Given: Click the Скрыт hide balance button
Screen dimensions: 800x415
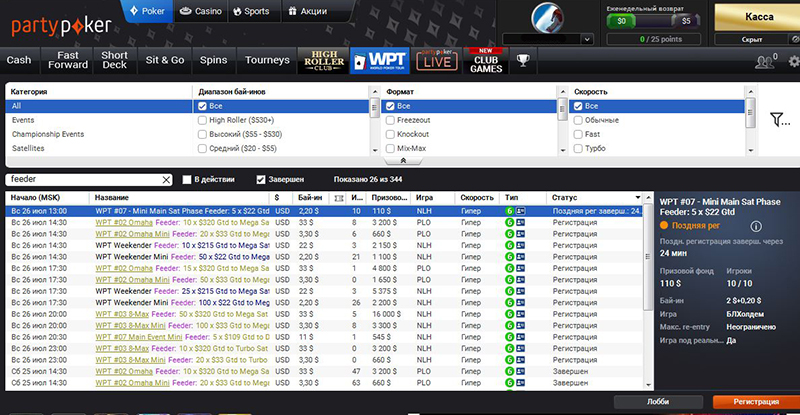Looking at the screenshot, I should (x=752, y=39).
